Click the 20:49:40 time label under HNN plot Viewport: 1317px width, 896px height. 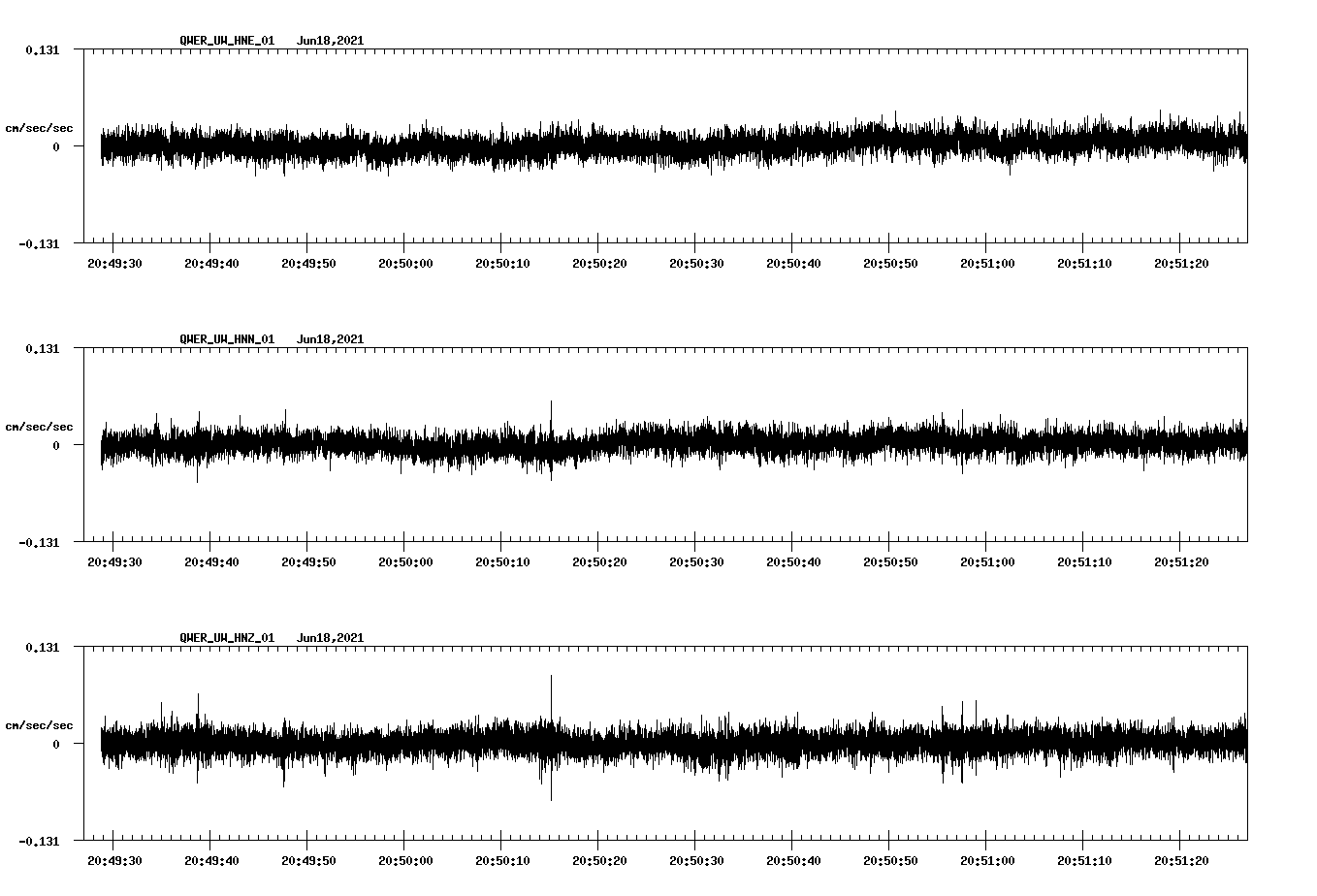click(211, 561)
